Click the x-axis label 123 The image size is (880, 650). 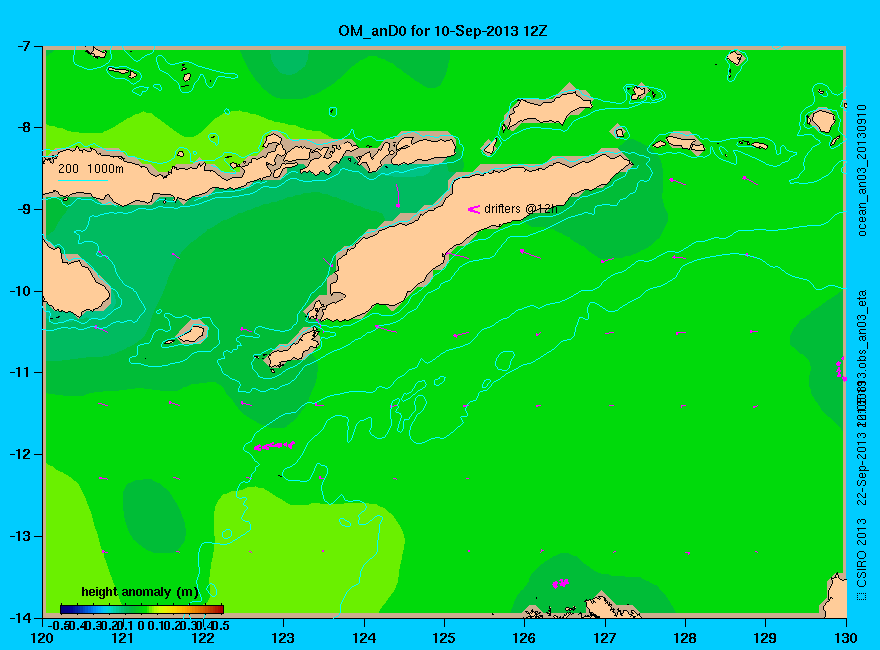[283, 638]
